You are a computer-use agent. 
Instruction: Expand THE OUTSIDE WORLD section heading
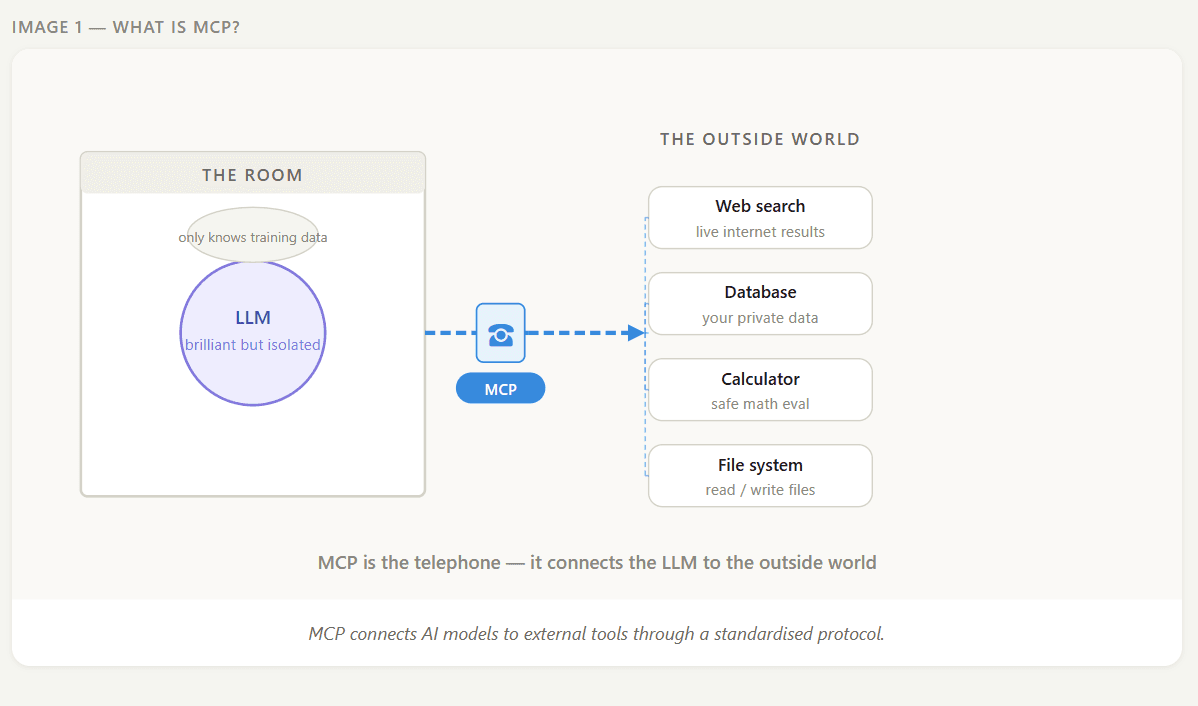759,139
